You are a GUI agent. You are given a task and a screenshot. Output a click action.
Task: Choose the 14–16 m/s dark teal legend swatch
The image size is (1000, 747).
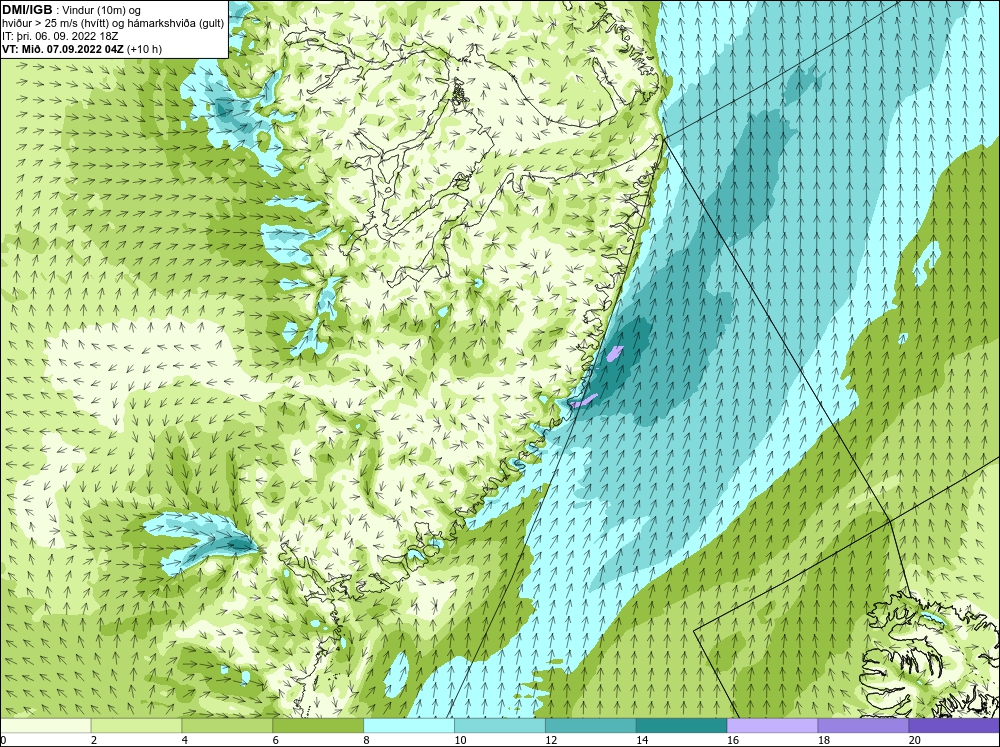point(681,725)
